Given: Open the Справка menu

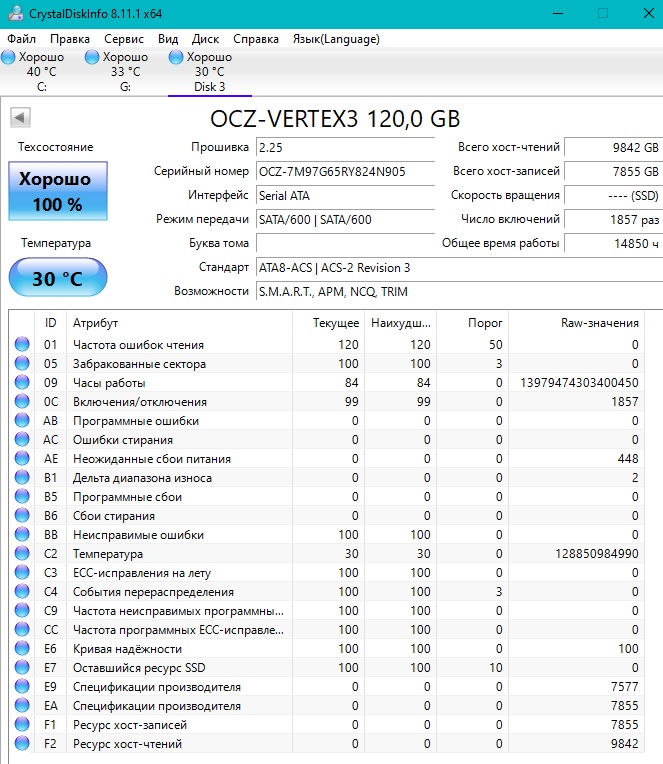Looking at the screenshot, I should point(256,39).
